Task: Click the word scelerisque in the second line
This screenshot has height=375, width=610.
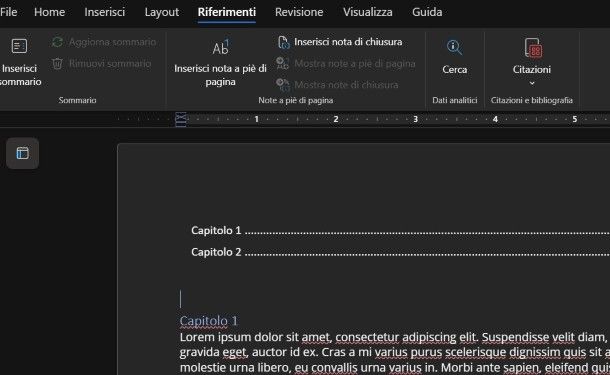Action: click(x=475, y=352)
